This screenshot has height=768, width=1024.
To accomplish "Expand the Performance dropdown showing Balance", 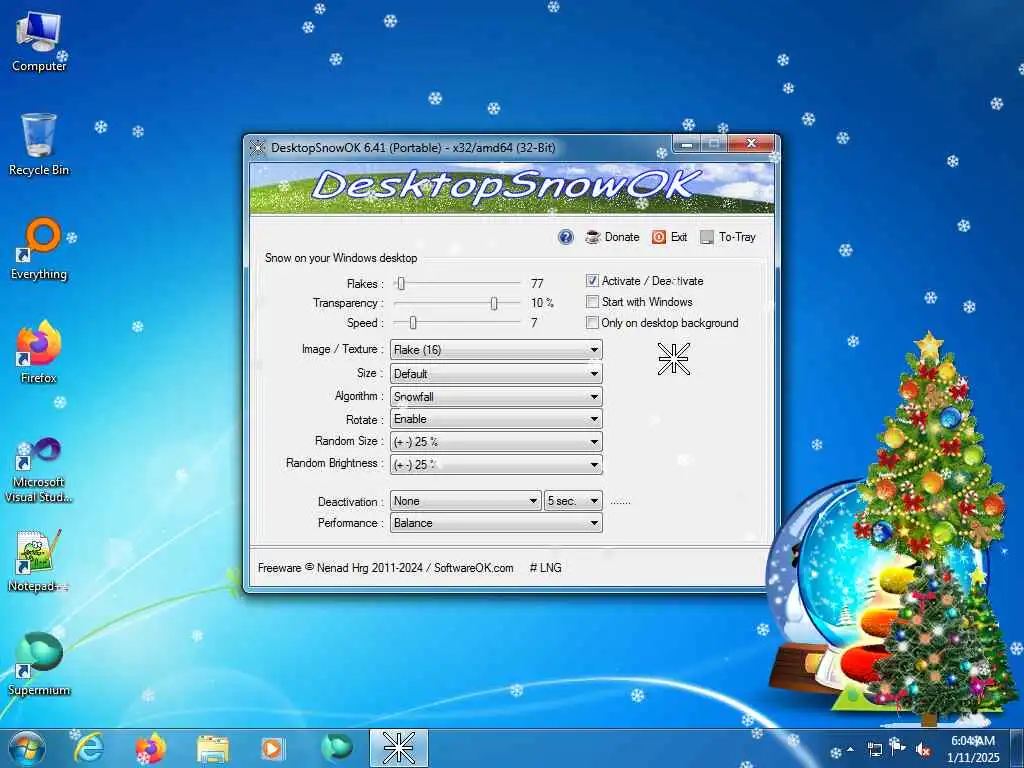I will (496, 523).
